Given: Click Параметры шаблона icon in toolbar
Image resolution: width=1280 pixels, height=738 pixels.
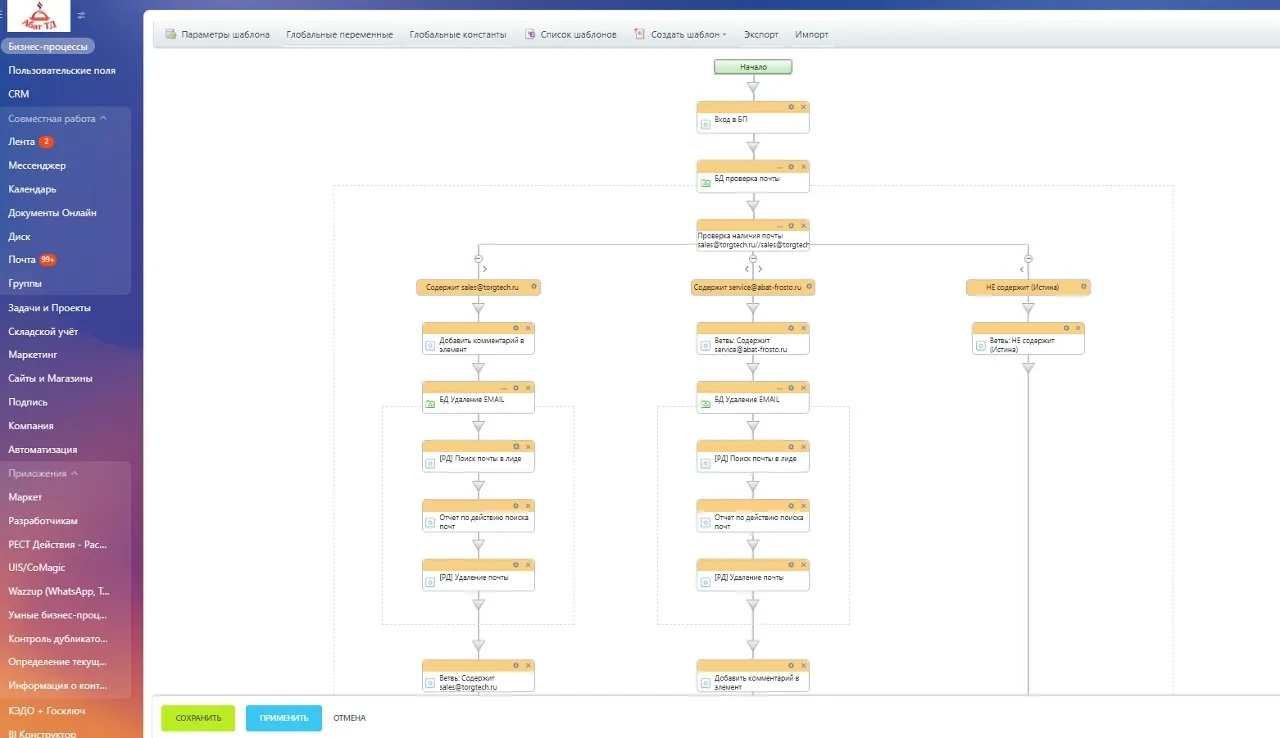Looking at the screenshot, I should pyautogui.click(x=170, y=34).
